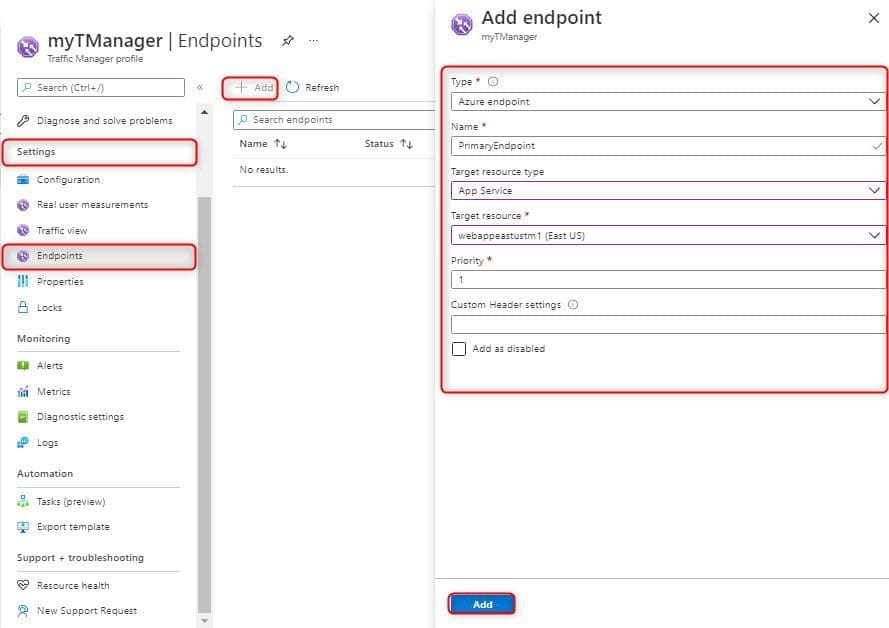Click the blue Add button

(482, 604)
